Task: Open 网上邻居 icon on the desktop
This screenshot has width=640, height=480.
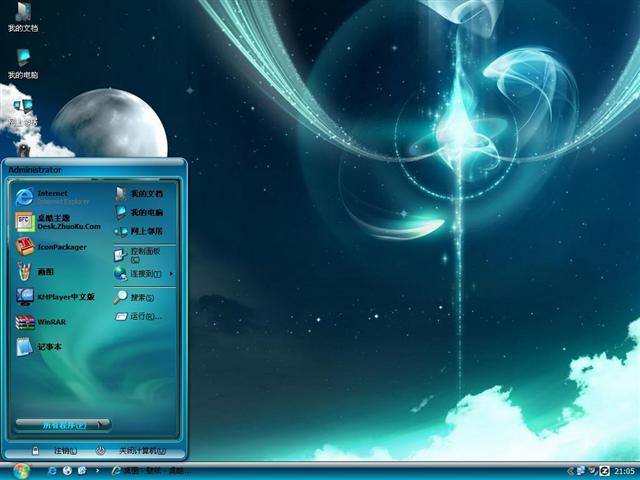Action: (x=22, y=110)
